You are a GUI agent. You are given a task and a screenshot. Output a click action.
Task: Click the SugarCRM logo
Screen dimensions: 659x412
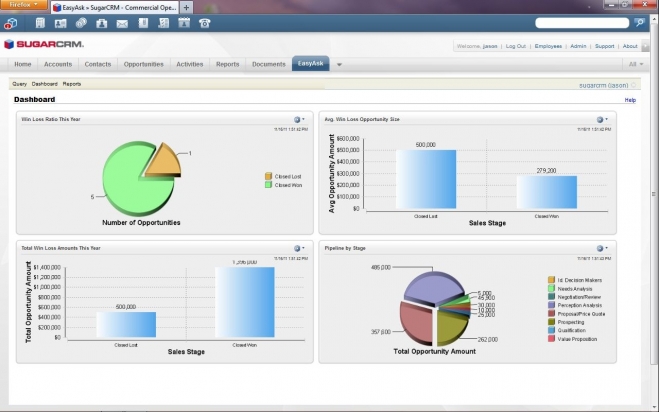[44, 44]
